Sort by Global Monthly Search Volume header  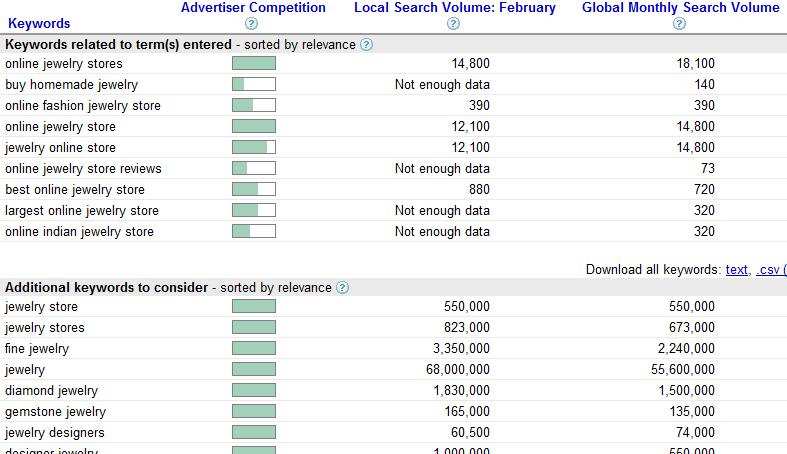680,8
